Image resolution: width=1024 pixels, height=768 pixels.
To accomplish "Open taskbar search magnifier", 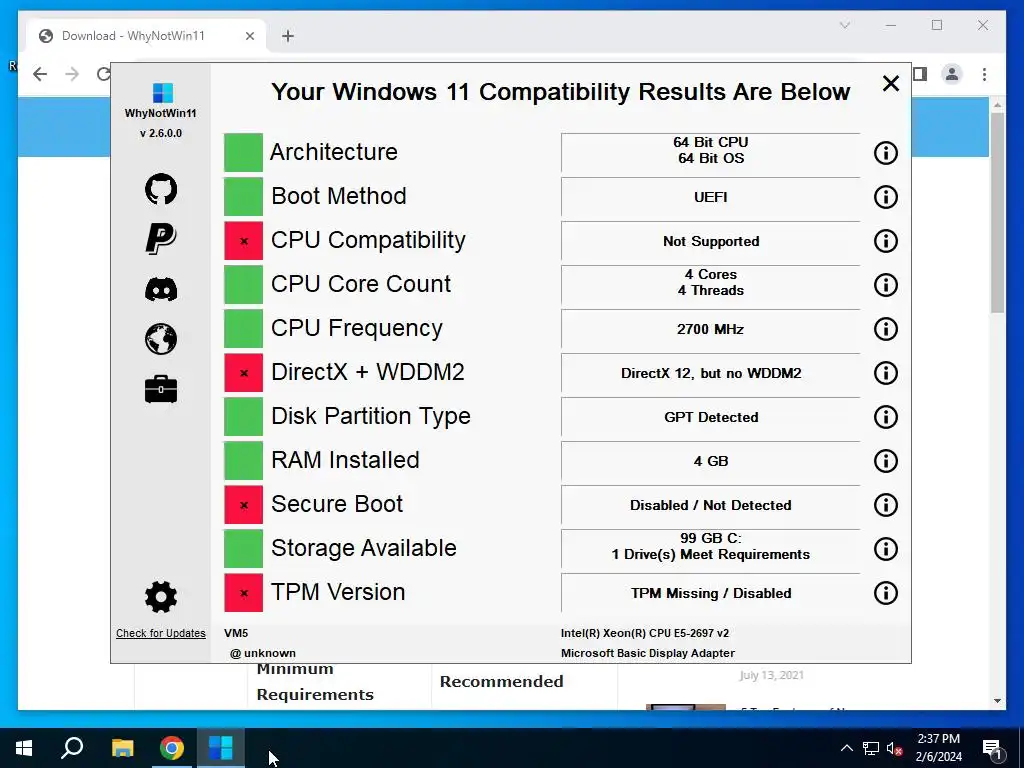I will coord(72,748).
